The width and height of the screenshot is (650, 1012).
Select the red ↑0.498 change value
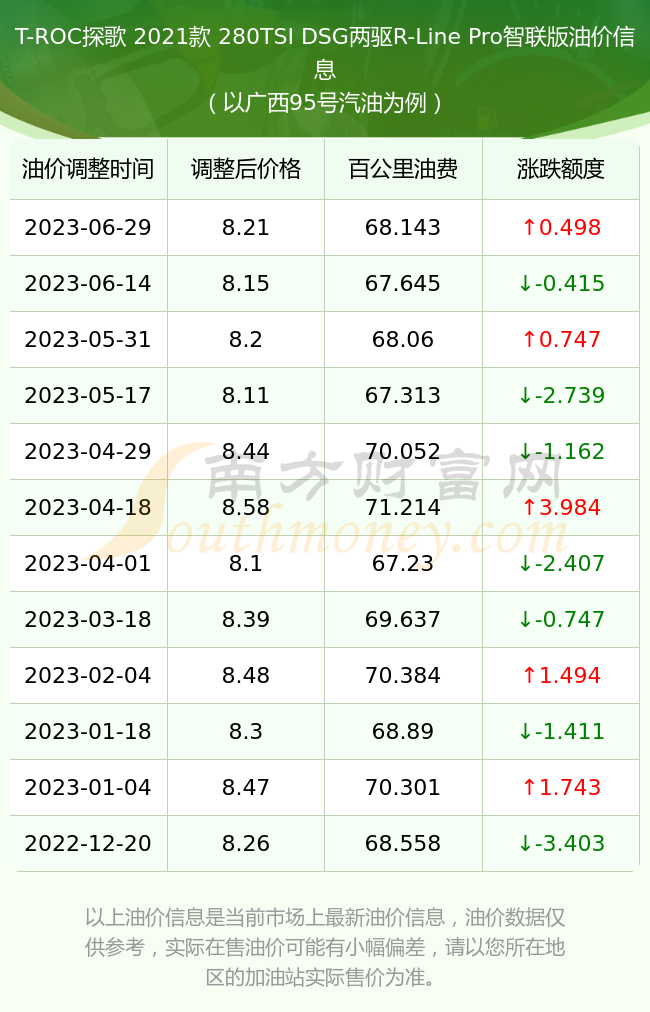pyautogui.click(x=561, y=227)
